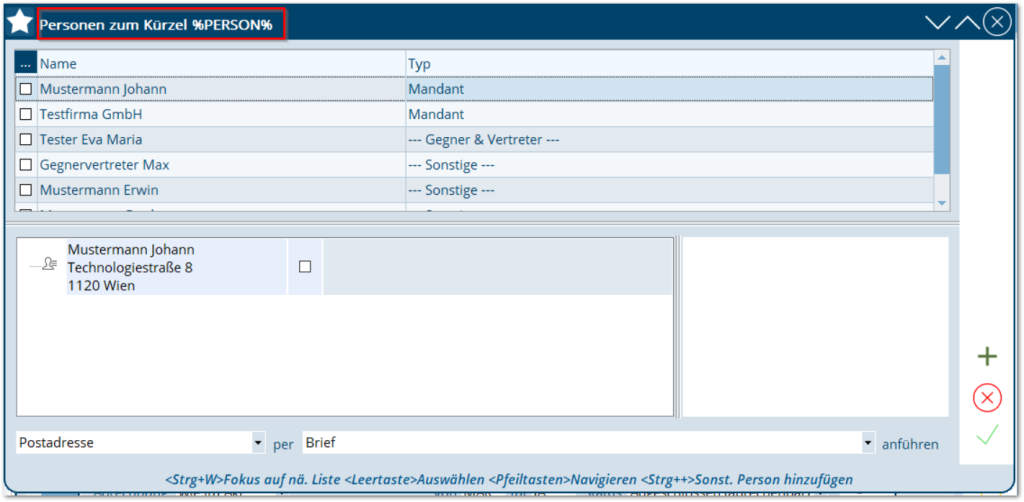
Task: Click the upward chevron in title bar
Action: point(966,23)
